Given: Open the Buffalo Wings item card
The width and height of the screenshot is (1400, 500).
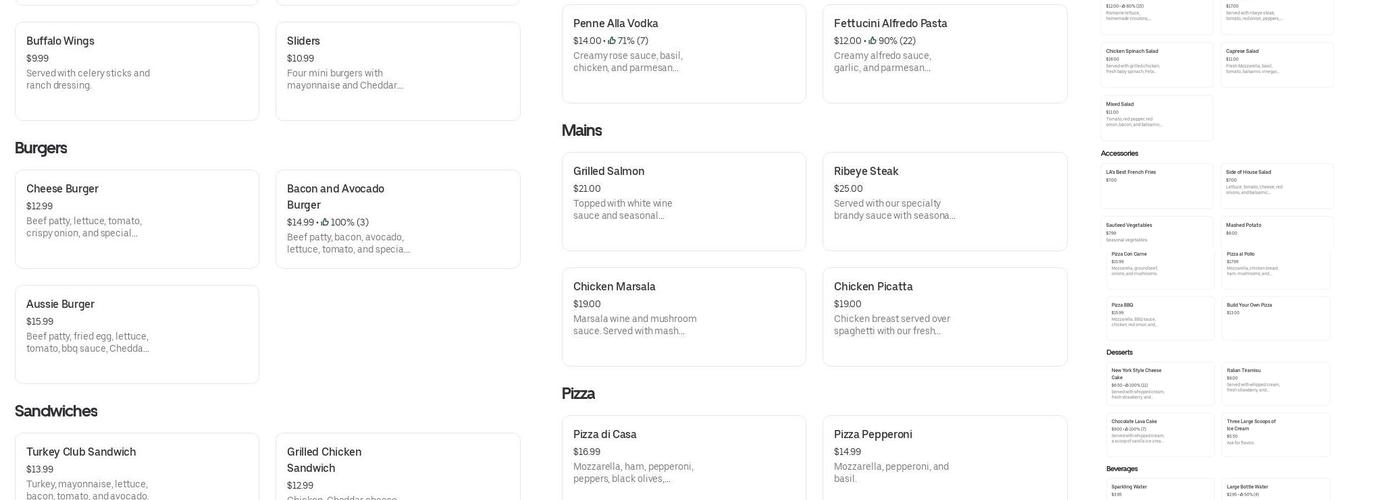Looking at the screenshot, I should coord(137,71).
